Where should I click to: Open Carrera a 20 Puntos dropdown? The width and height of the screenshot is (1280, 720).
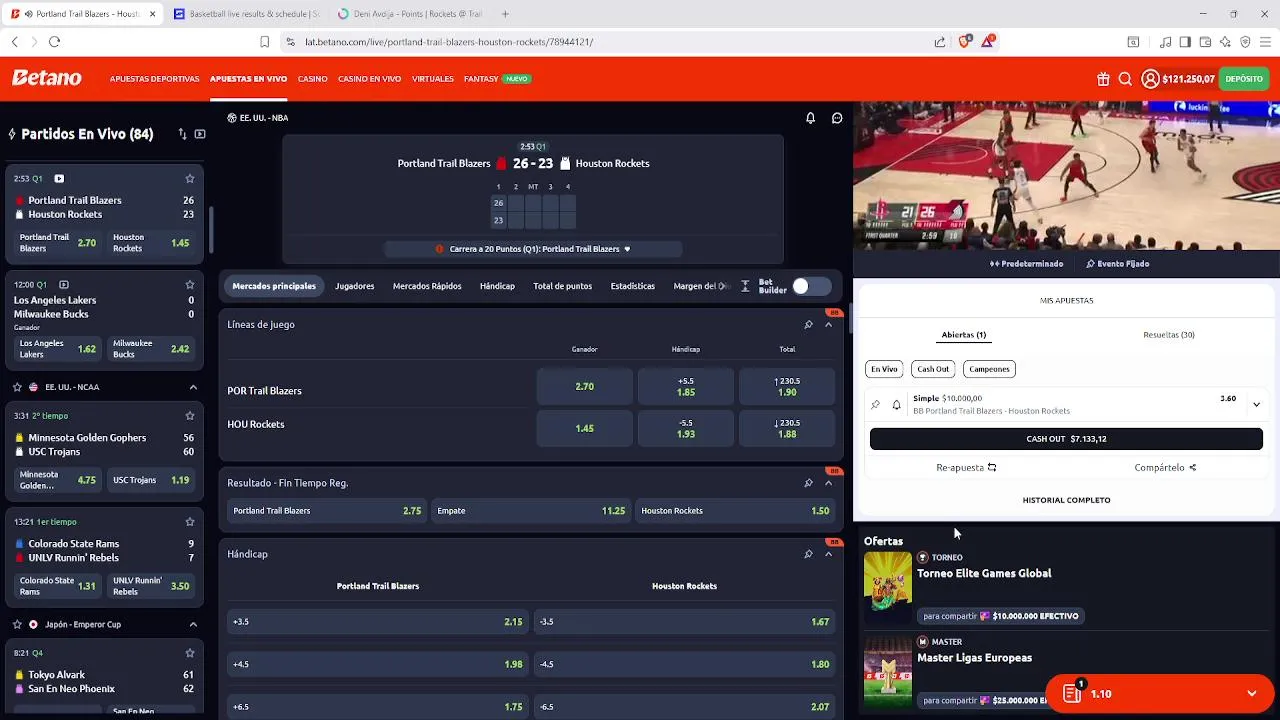pyautogui.click(x=533, y=249)
